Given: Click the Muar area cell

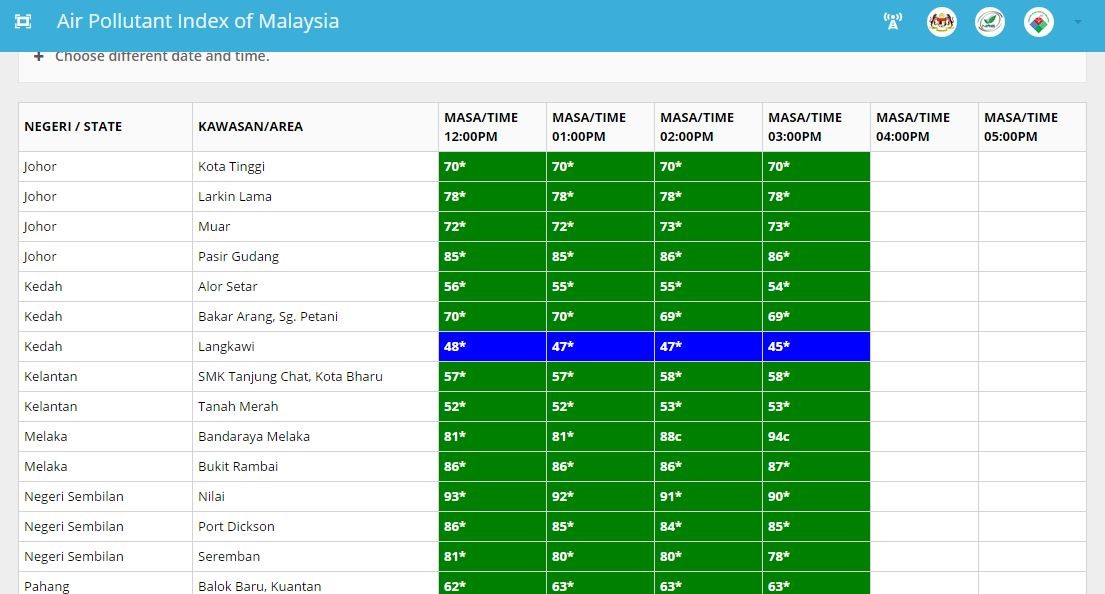Looking at the screenshot, I should pos(315,226).
